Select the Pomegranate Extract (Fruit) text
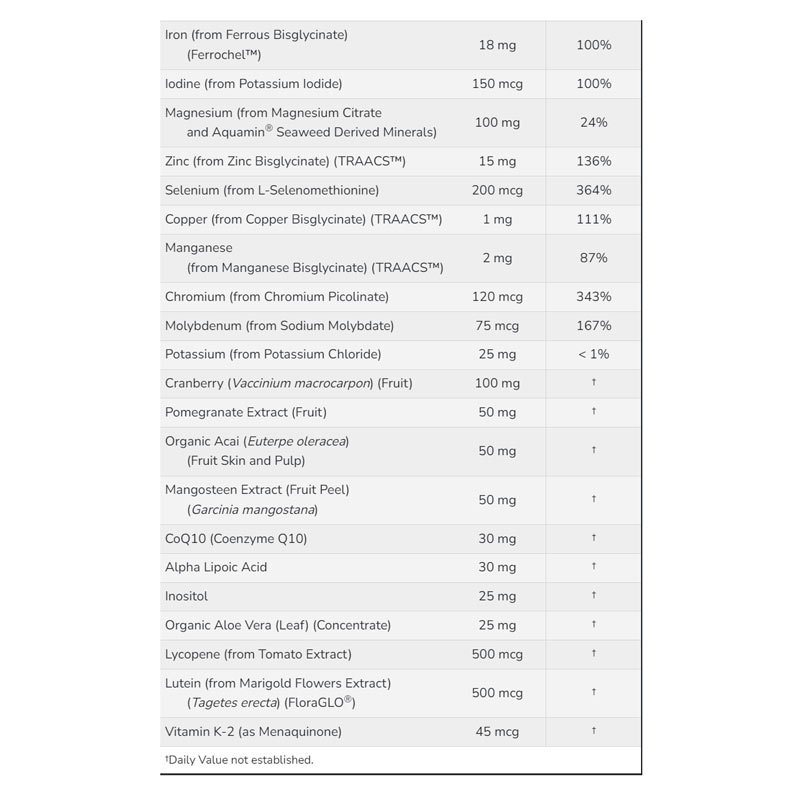The width and height of the screenshot is (800, 800). coord(246,412)
